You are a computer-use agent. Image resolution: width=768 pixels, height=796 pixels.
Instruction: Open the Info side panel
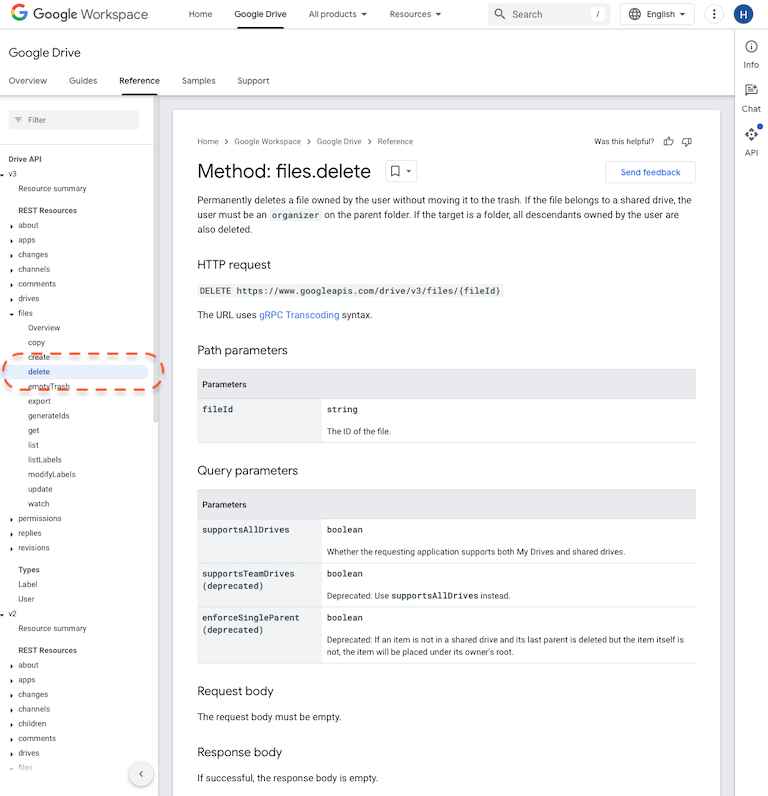[751, 53]
